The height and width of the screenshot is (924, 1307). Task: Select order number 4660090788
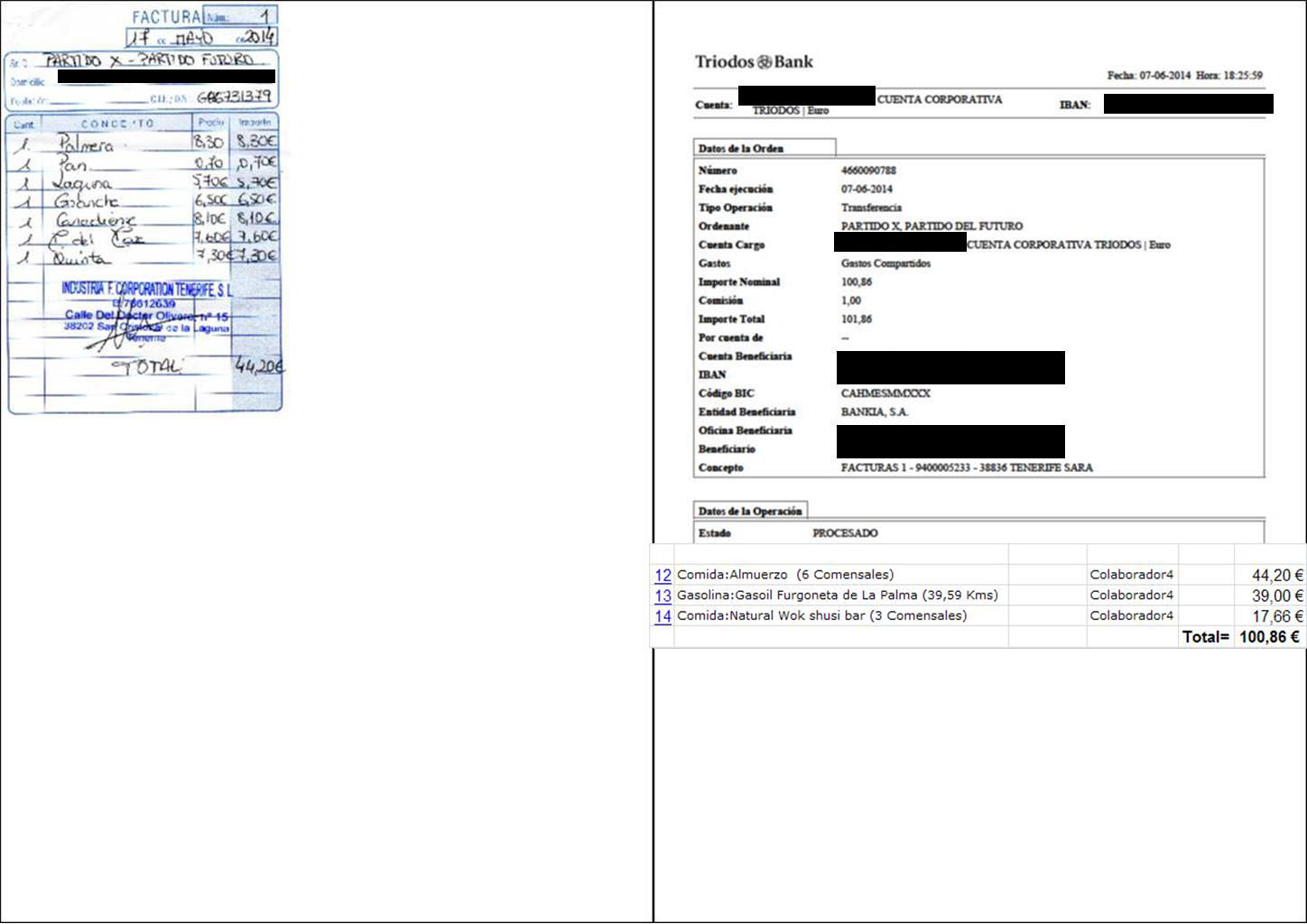point(868,171)
